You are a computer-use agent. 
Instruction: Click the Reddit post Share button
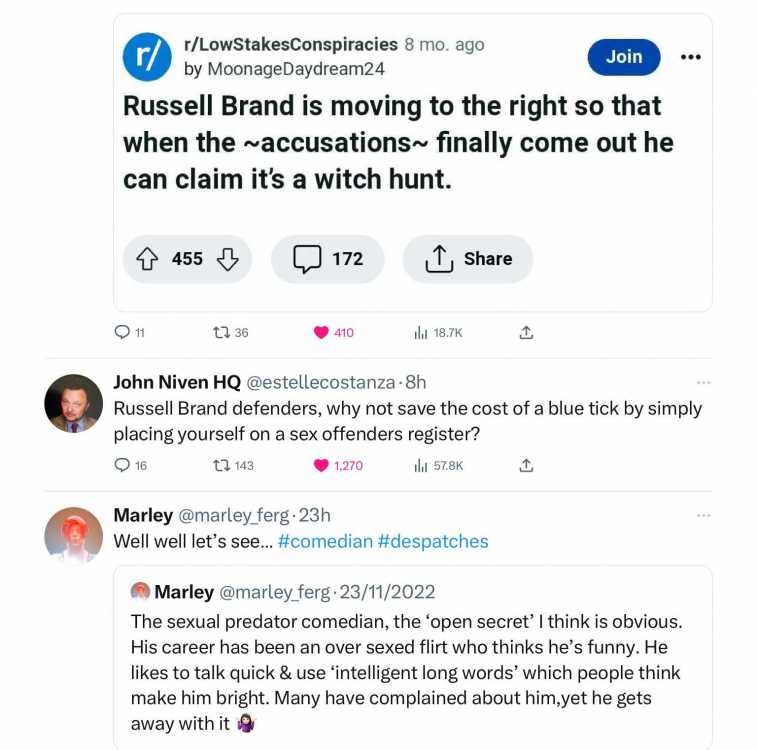[468, 259]
